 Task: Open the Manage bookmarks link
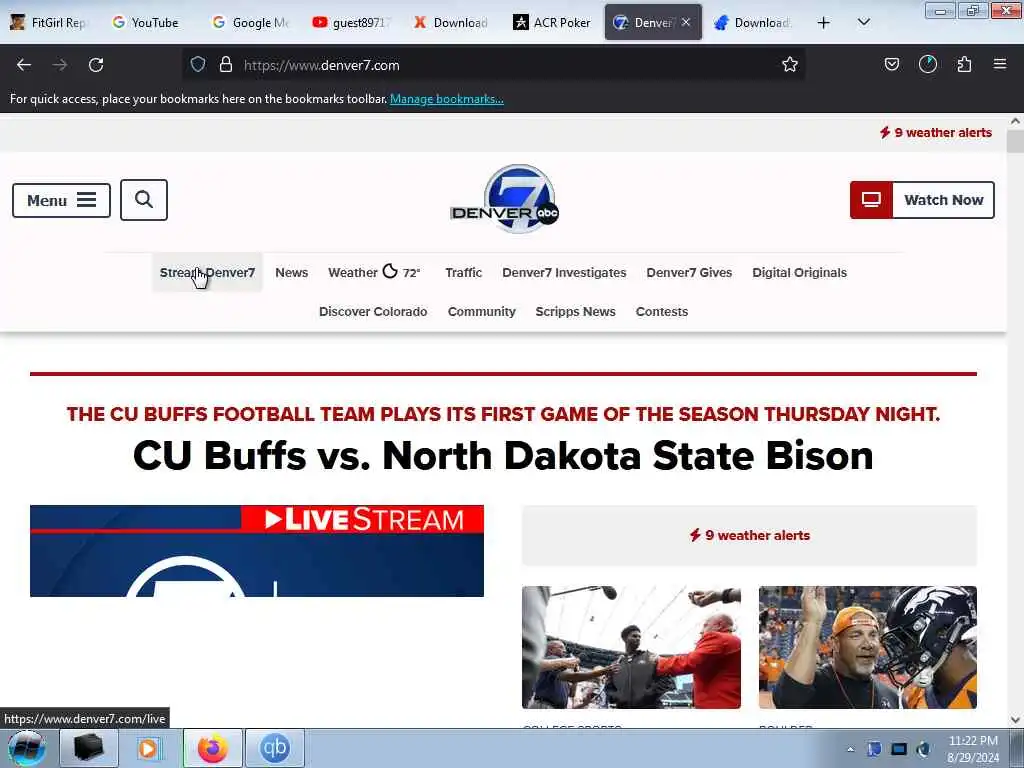point(447,99)
